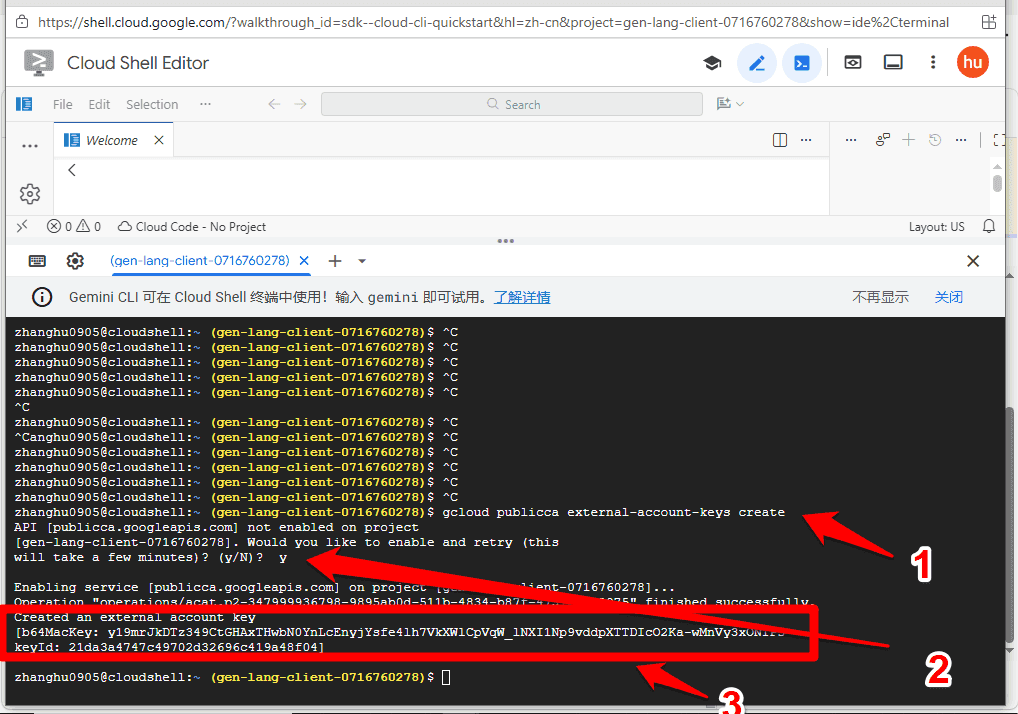Open the Edit menu
Viewport: 1018px width, 714px height.
pos(99,105)
